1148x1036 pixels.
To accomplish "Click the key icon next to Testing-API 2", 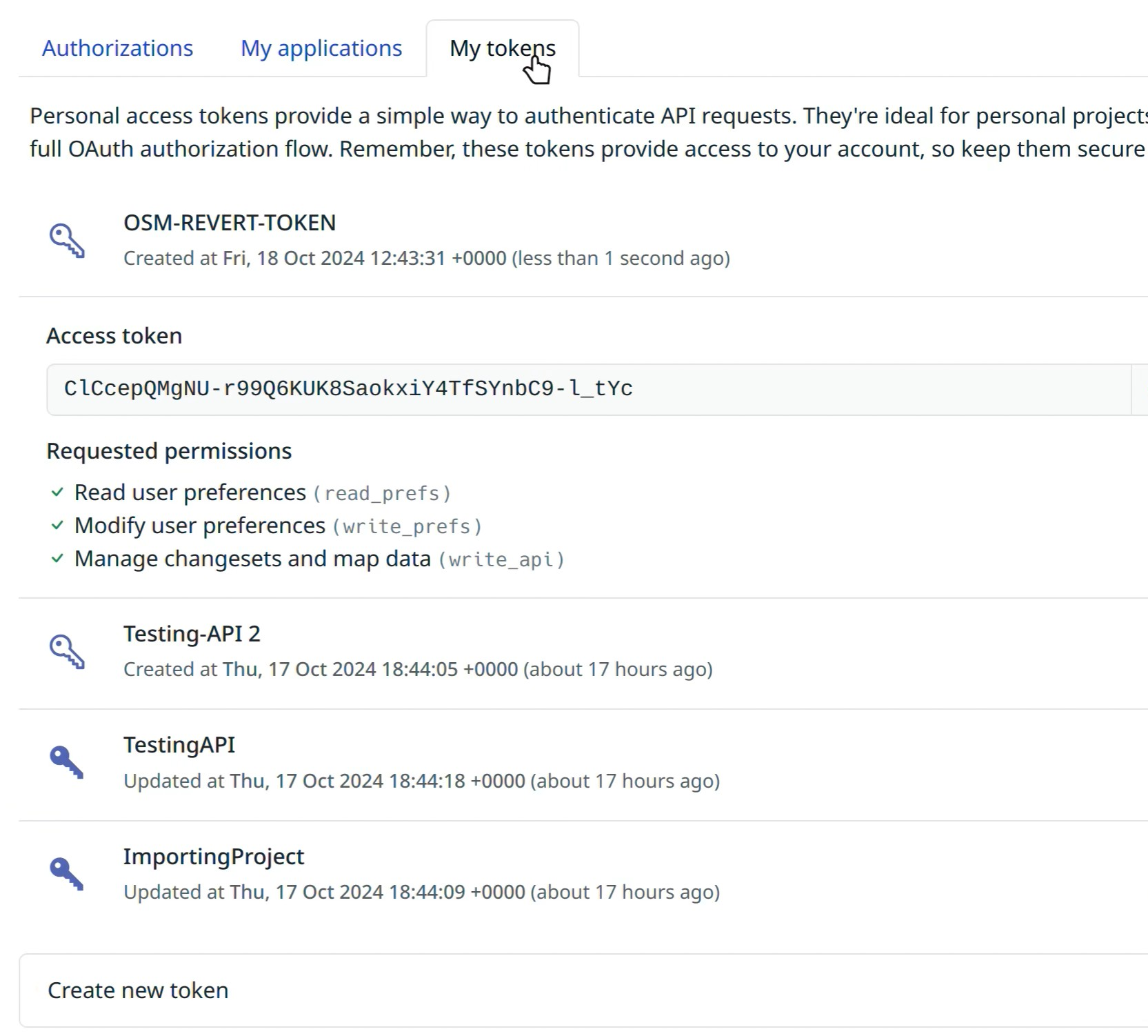I will 67,651.
